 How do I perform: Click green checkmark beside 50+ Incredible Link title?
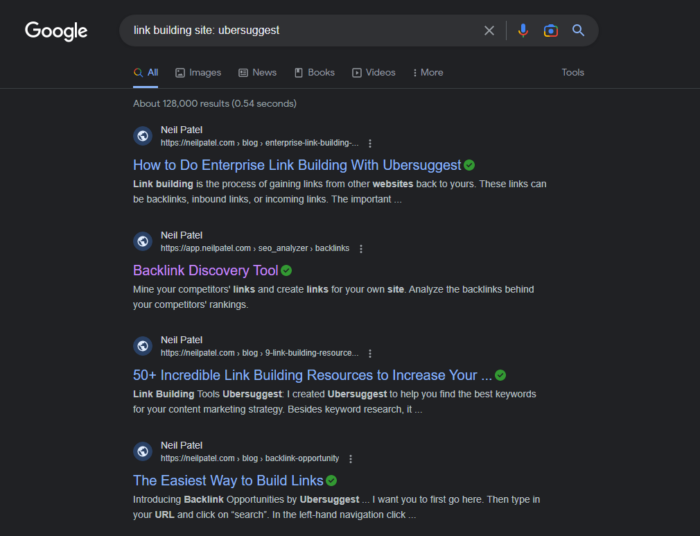(500, 375)
